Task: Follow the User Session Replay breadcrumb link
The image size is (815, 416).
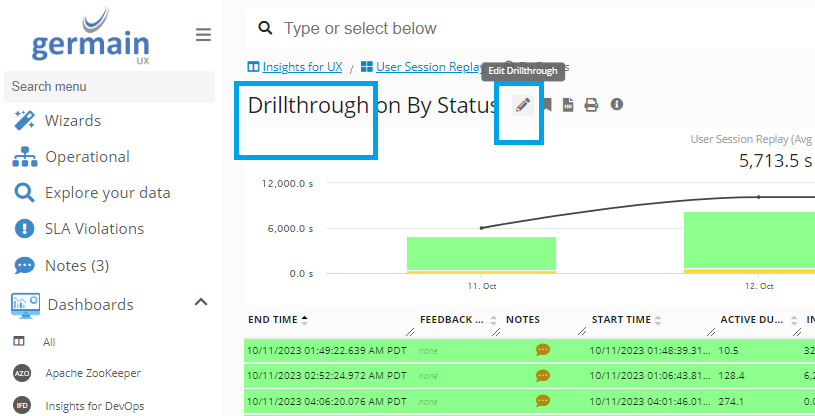Action: click(429, 67)
